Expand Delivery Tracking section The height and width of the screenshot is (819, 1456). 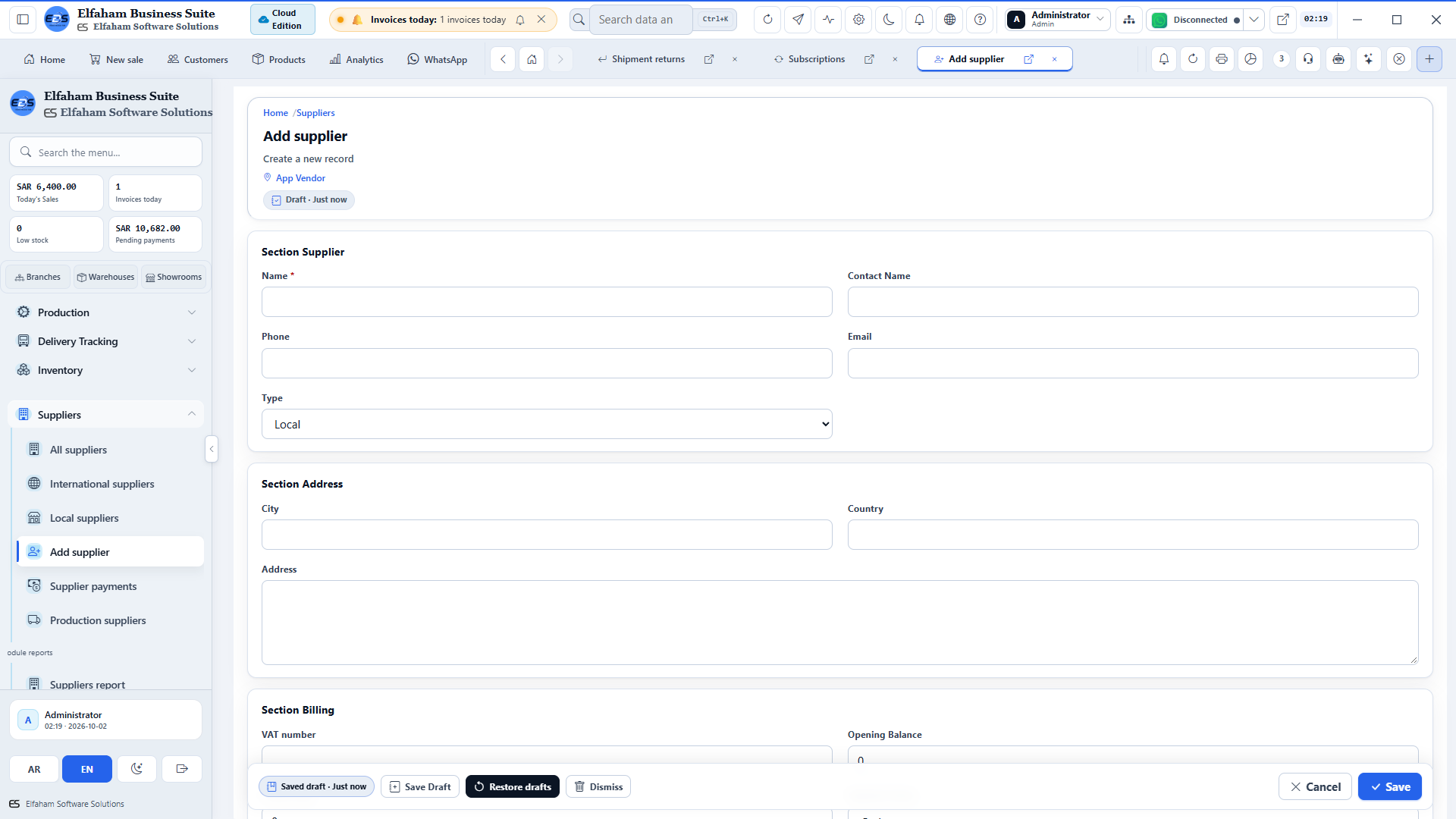(106, 341)
